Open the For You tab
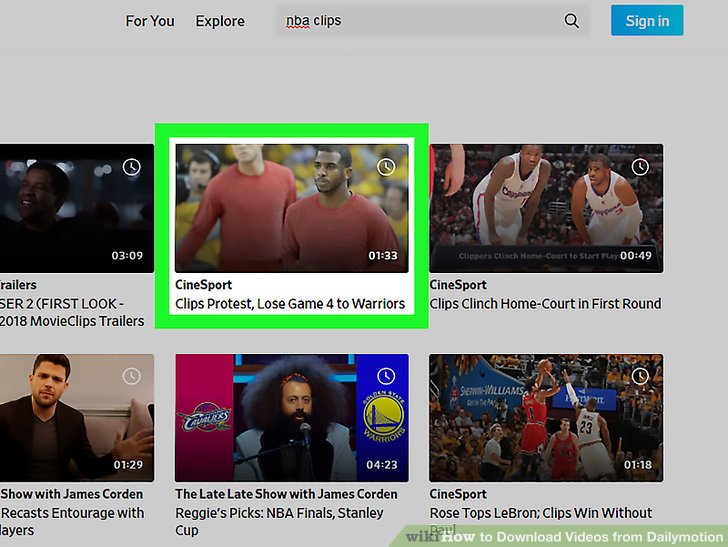Image resolution: width=728 pixels, height=547 pixels. point(150,21)
